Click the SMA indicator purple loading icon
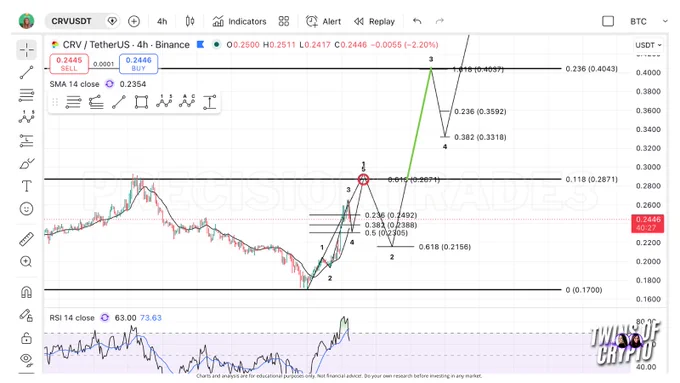This screenshot has width=680, height=383. point(110,84)
